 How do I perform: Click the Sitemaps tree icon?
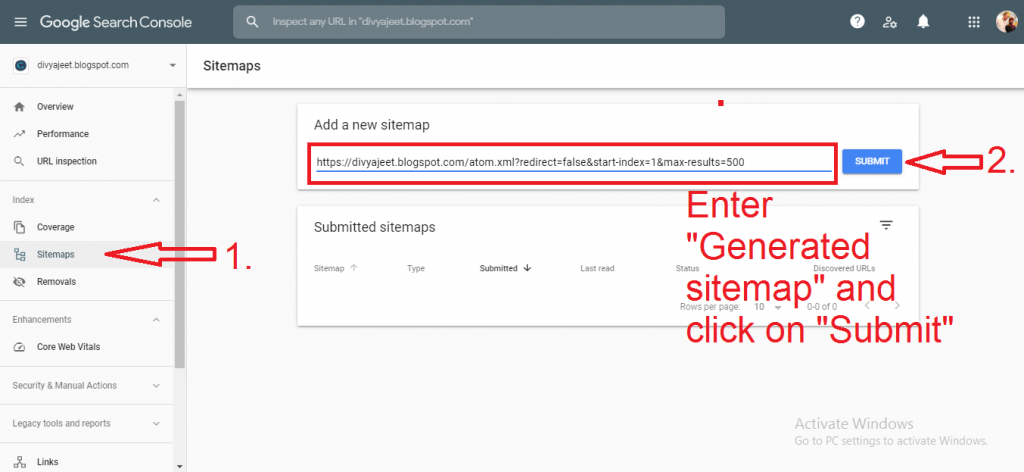19,255
